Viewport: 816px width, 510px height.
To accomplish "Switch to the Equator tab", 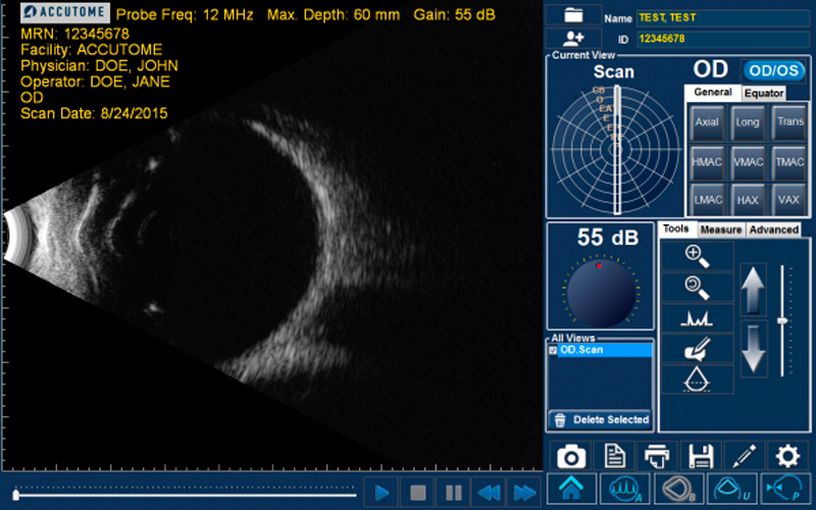I will [x=763, y=93].
